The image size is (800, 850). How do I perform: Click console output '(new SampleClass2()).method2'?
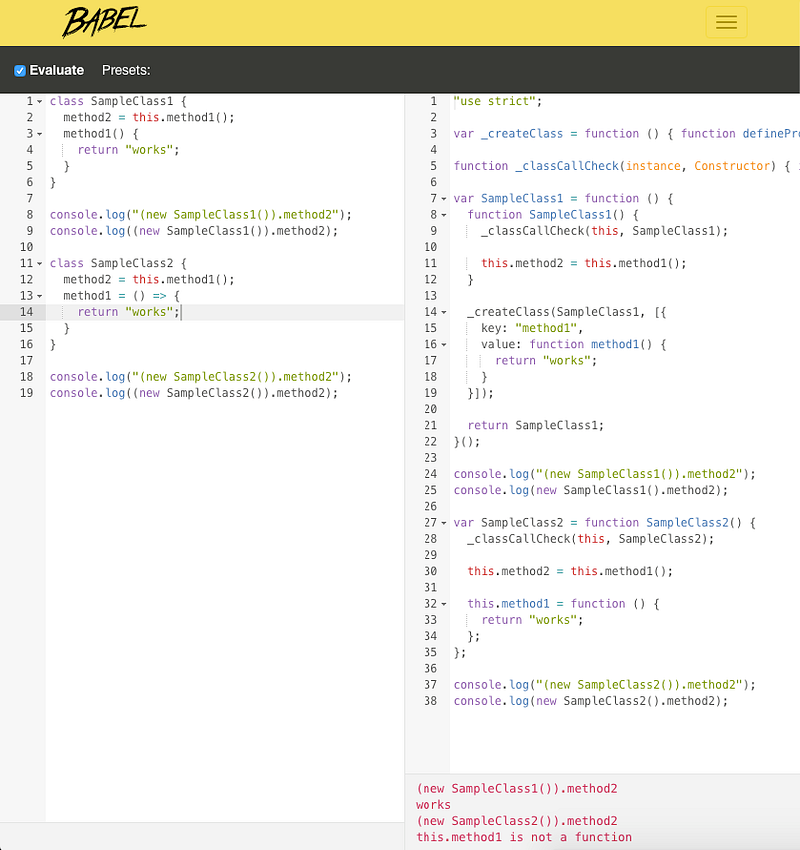[x=517, y=821]
